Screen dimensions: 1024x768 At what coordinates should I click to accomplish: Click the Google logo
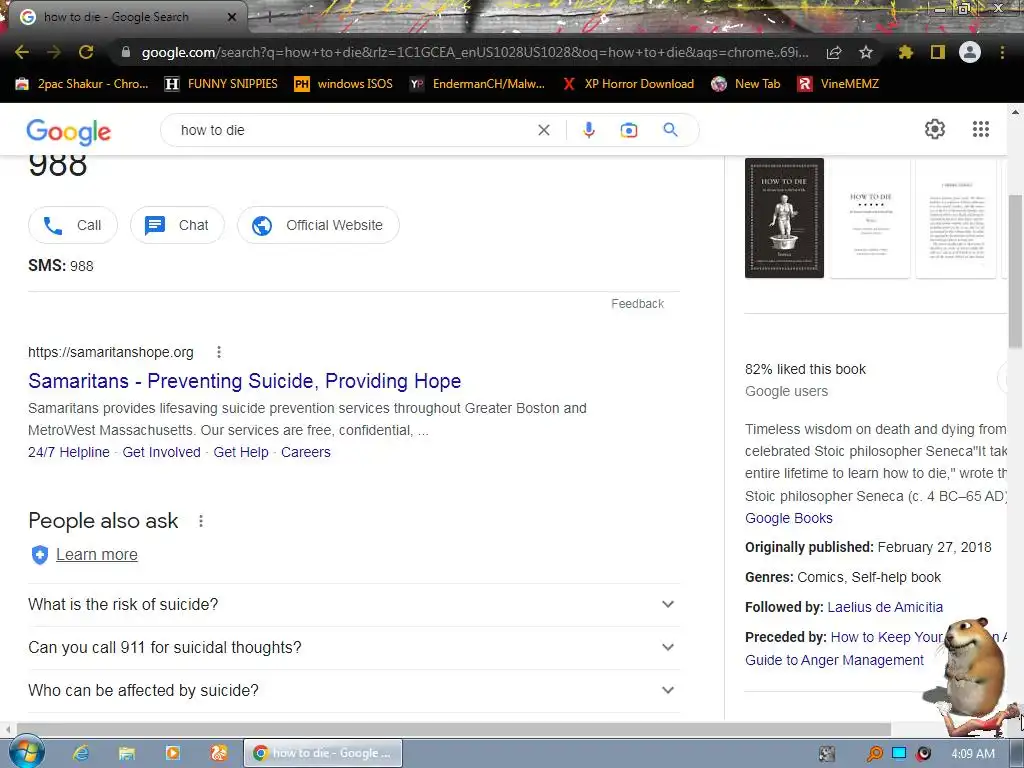69,131
